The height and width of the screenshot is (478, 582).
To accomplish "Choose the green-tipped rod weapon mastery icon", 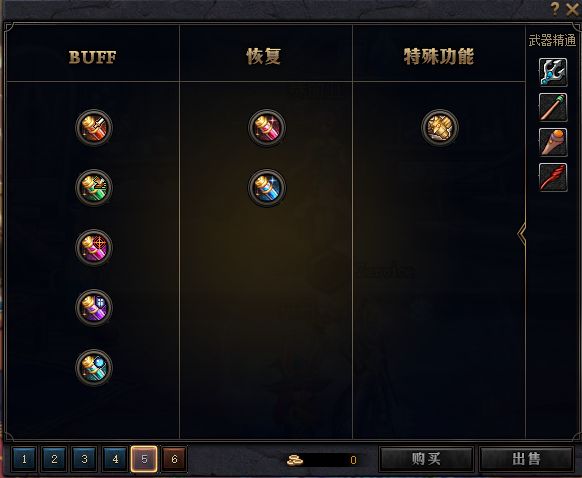I will click(x=553, y=107).
